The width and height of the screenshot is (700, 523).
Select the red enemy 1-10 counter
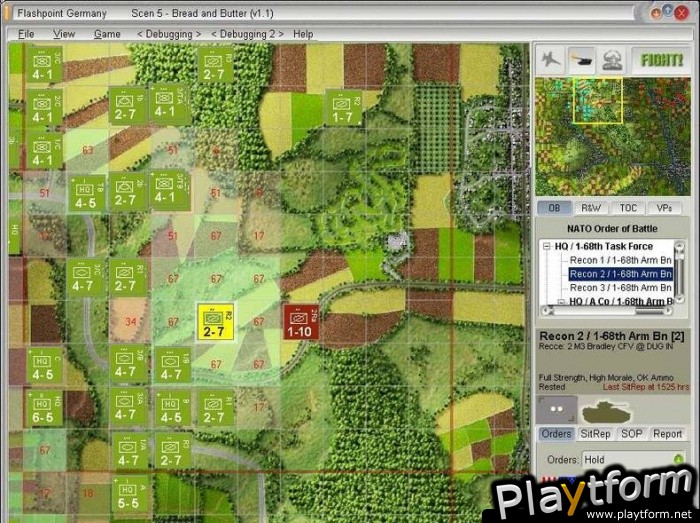tap(301, 322)
